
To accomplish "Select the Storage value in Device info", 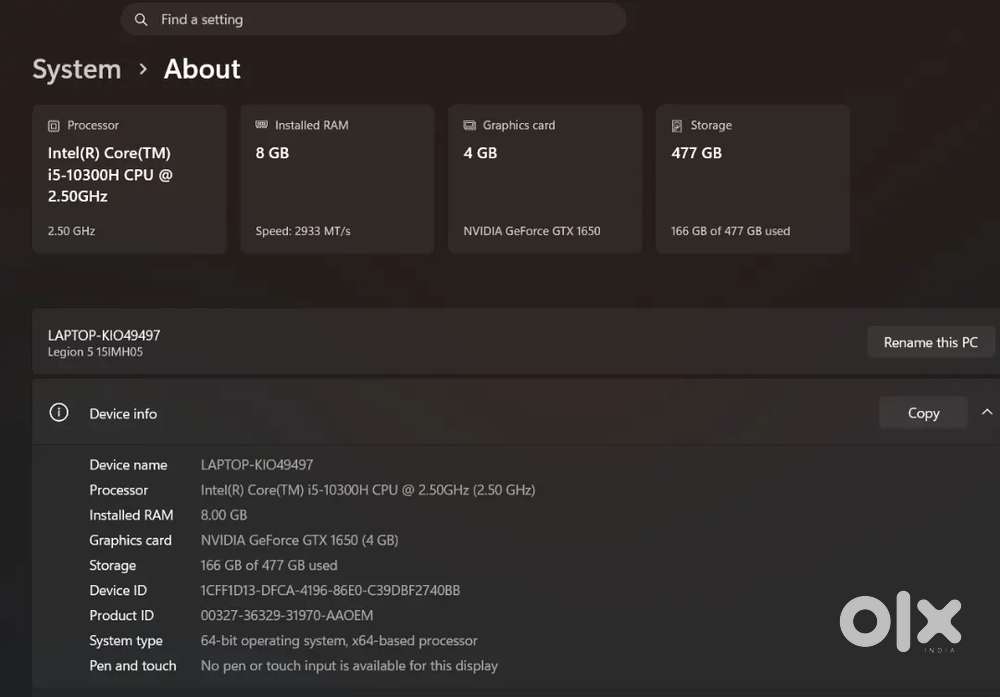I will click(269, 565).
